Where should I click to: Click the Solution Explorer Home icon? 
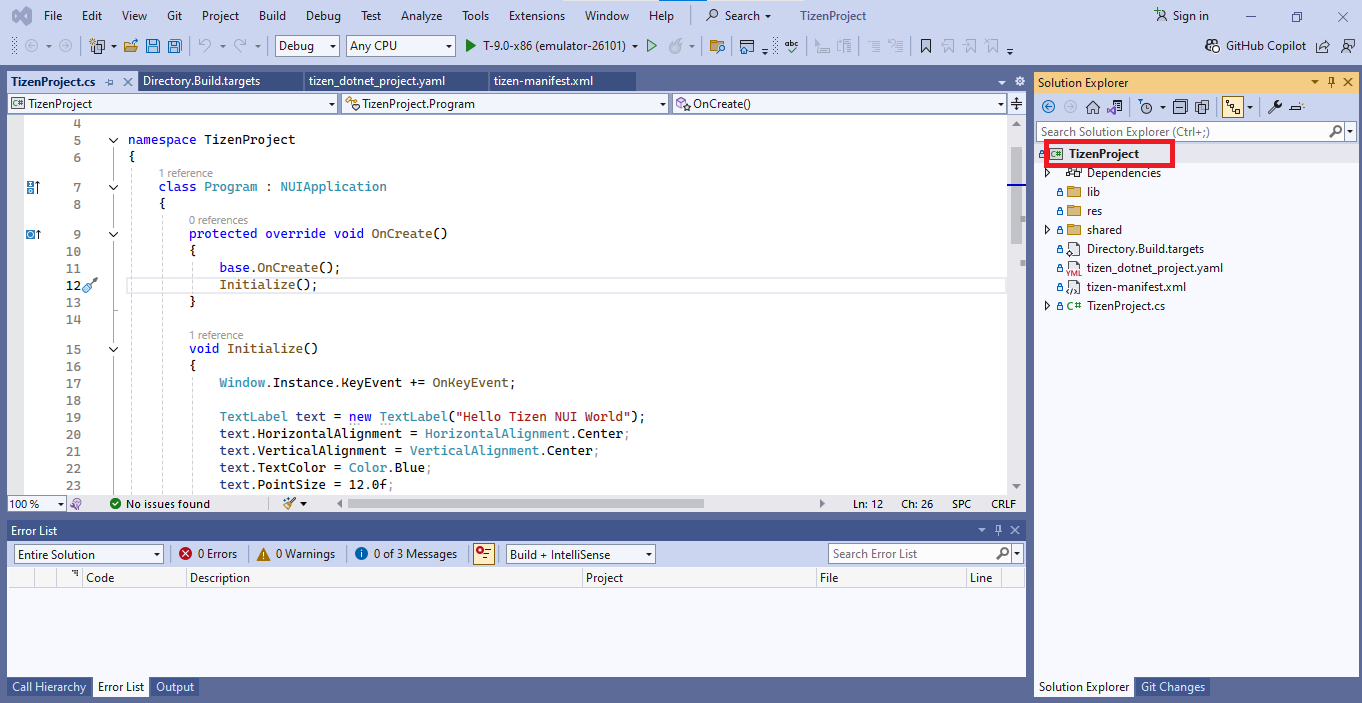(x=1093, y=106)
